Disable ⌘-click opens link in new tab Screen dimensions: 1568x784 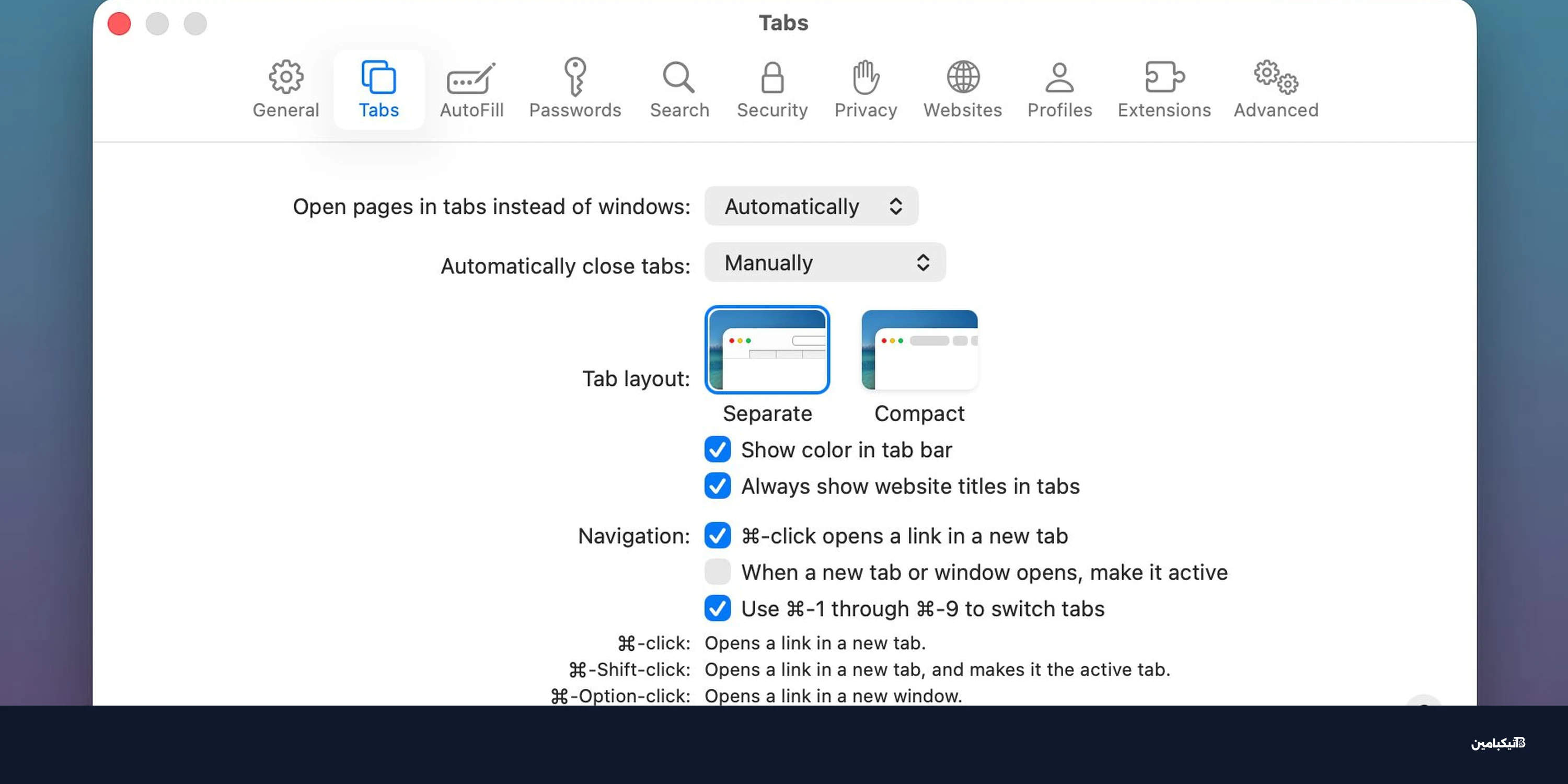(718, 536)
